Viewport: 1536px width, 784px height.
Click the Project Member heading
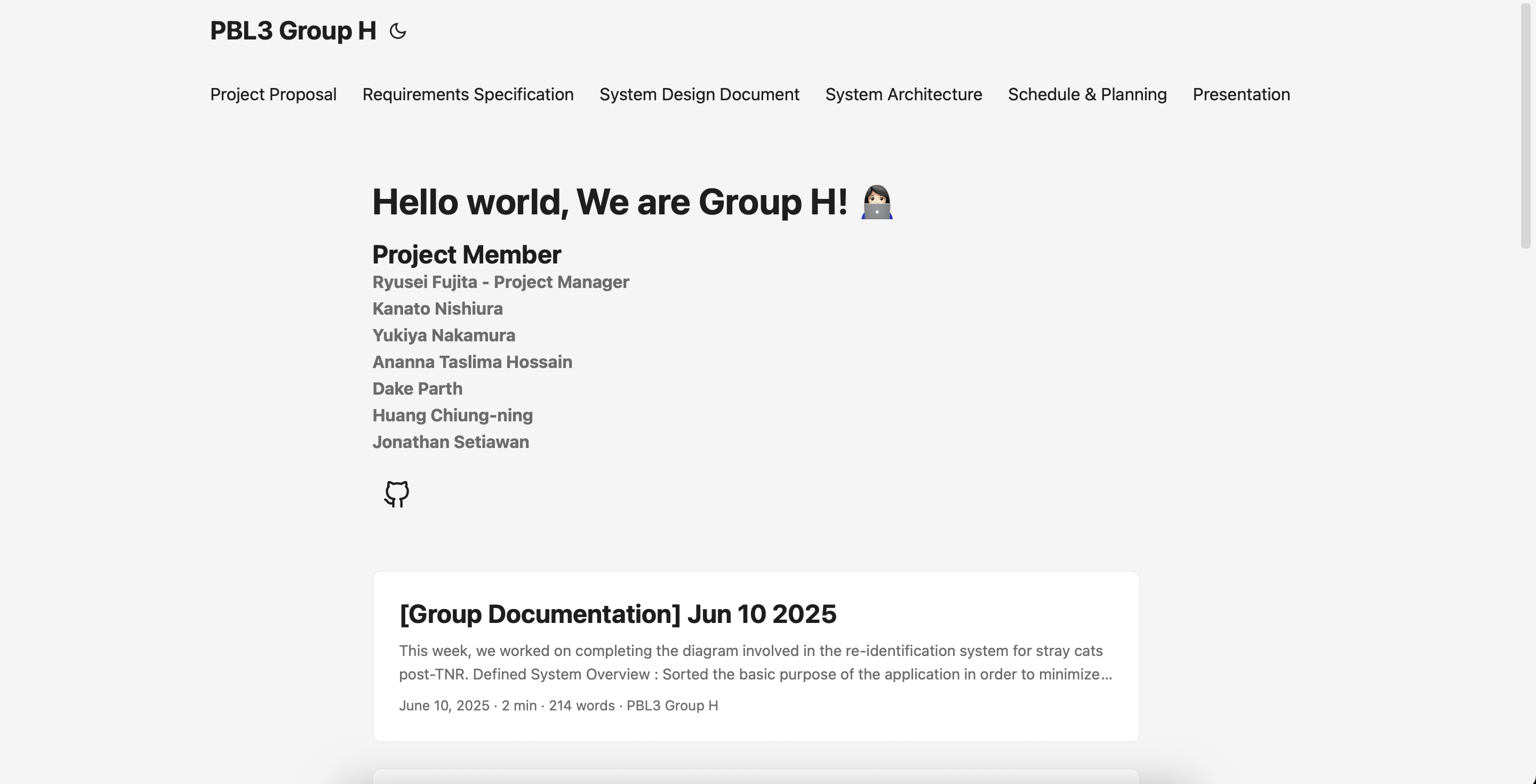pyautogui.click(x=466, y=254)
